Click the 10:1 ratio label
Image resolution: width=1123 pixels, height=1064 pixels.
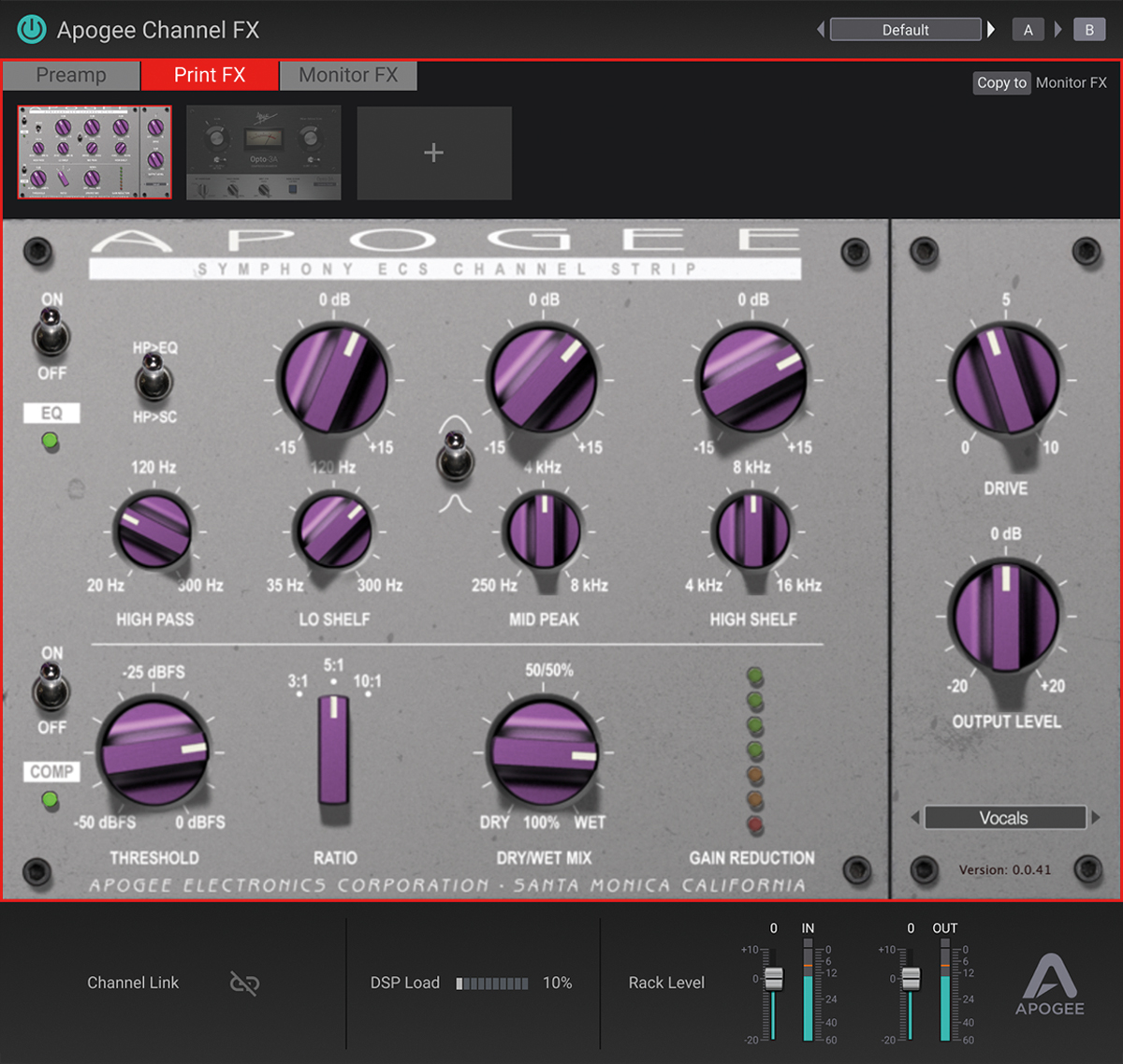coord(367,681)
